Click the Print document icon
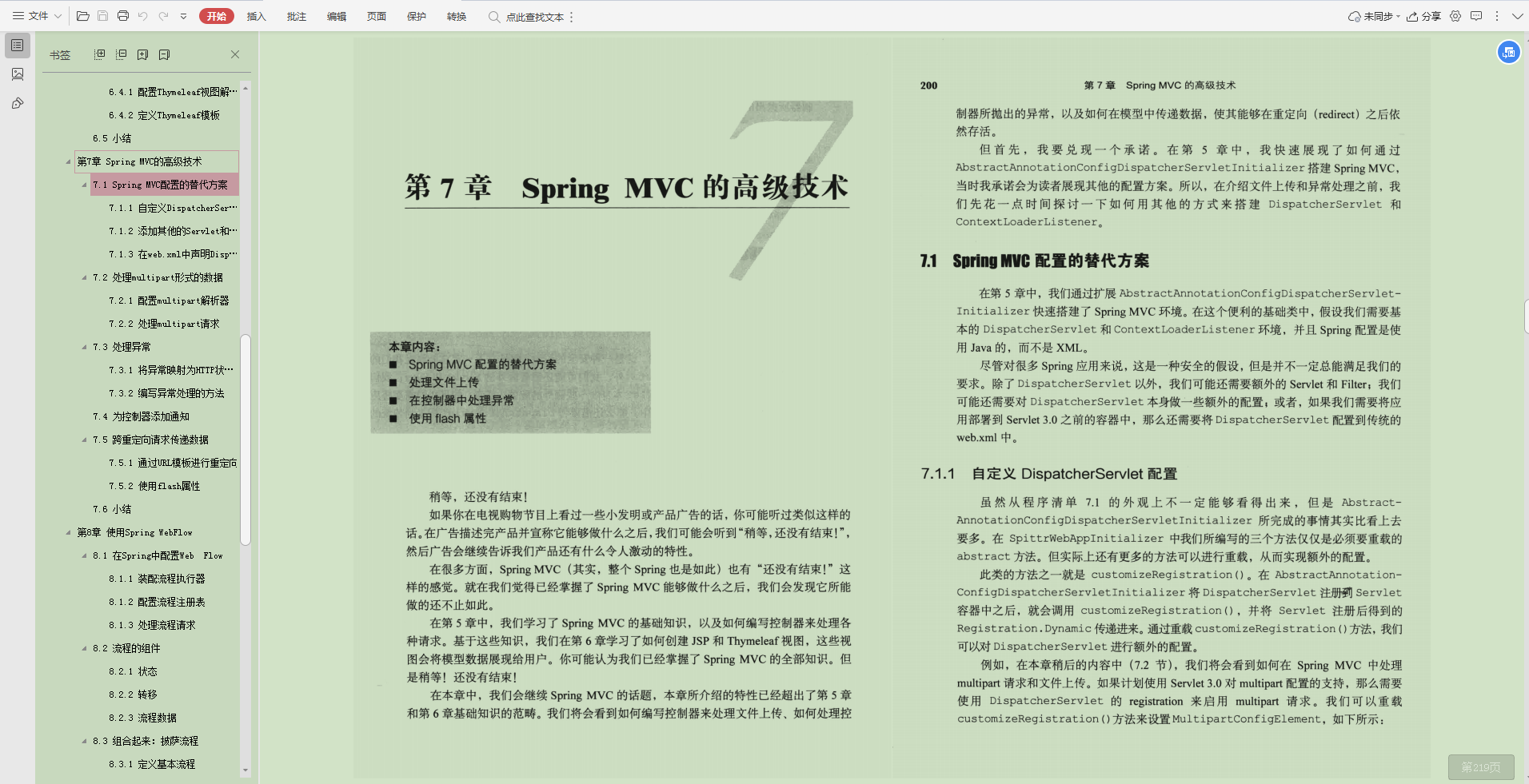The image size is (1529, 784). pos(123,15)
